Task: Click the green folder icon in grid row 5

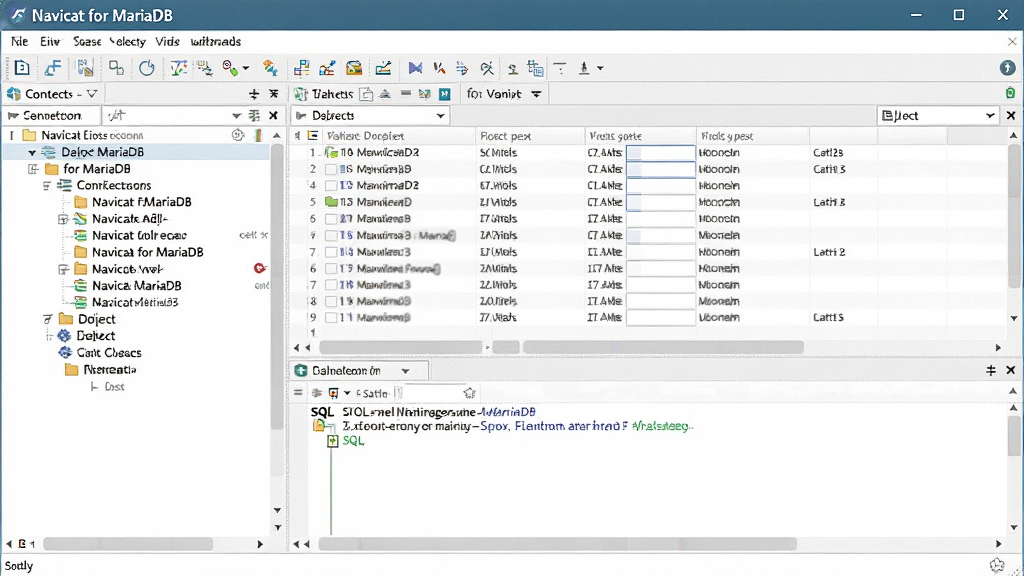Action: [331, 202]
